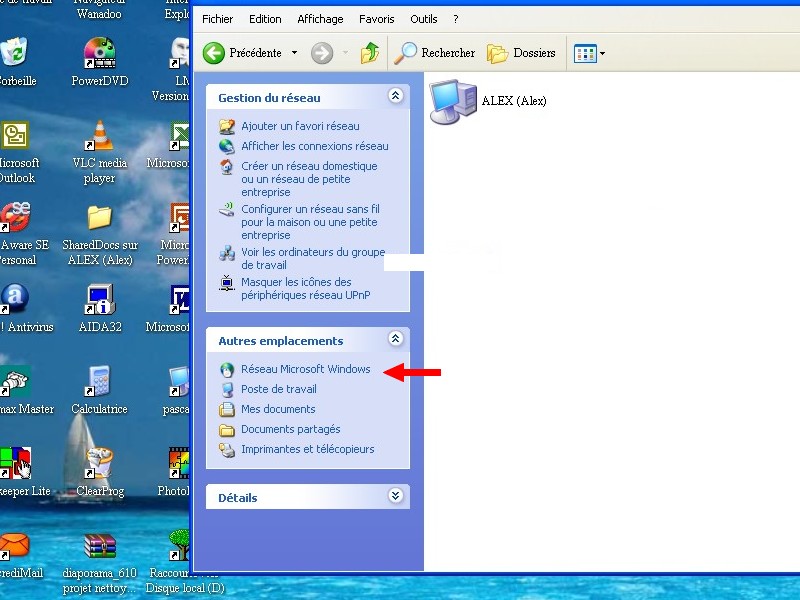This screenshot has width=800, height=600.
Task: Open the view mode (Affichage) dropdown button
Action: point(590,53)
